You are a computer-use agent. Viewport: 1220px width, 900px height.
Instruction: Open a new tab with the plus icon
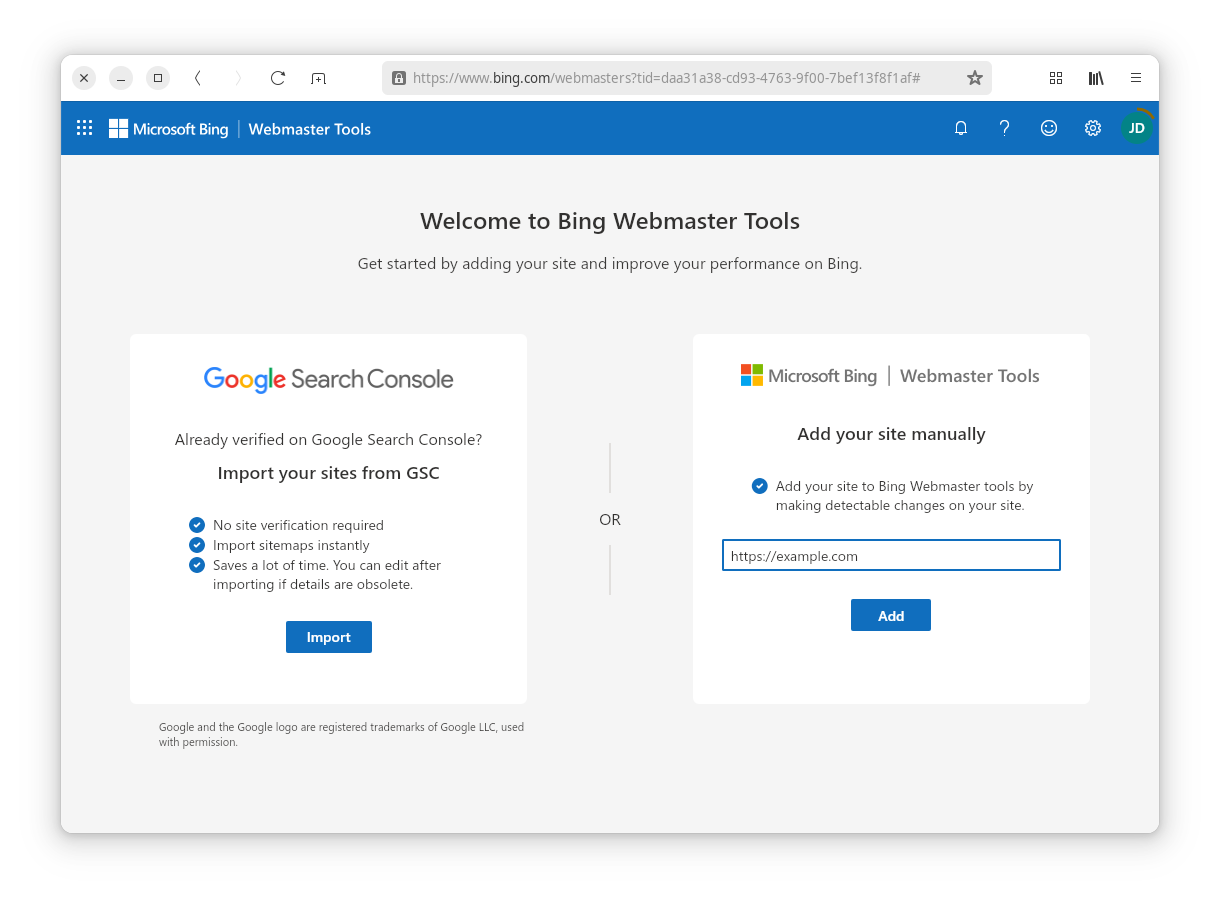[x=318, y=78]
